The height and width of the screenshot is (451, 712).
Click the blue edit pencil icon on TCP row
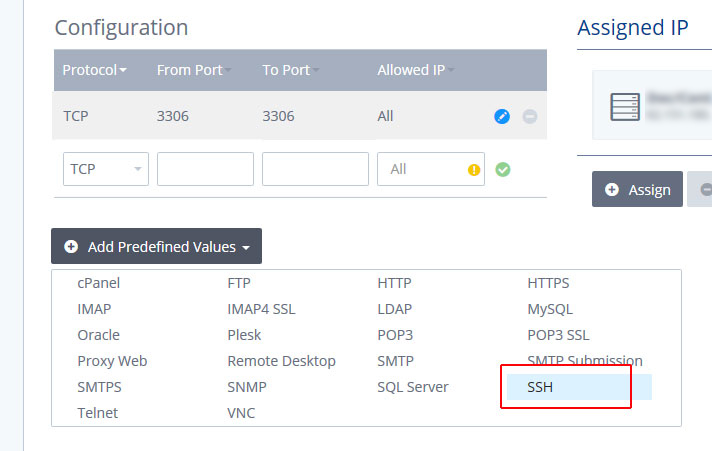tap(502, 116)
